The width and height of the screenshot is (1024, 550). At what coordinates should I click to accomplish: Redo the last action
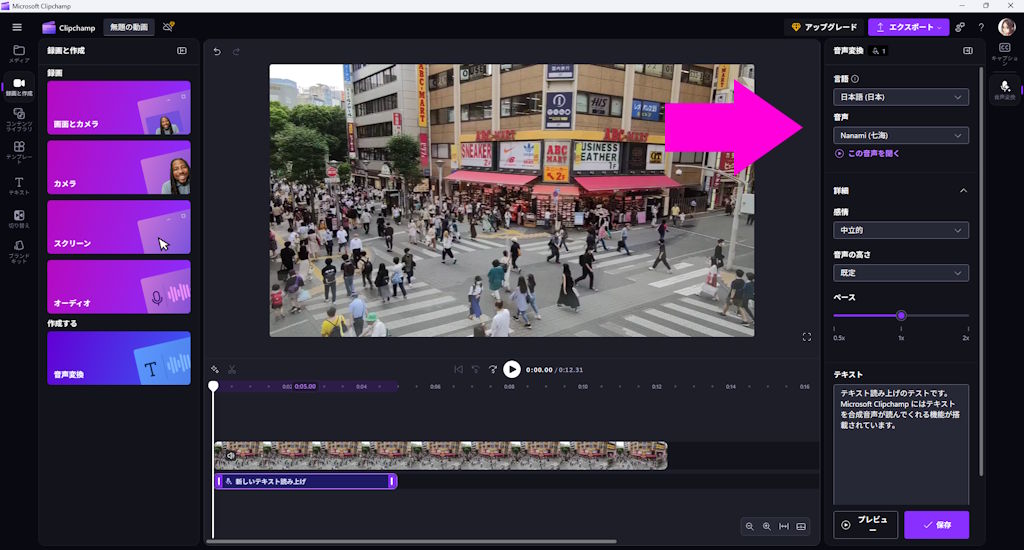pos(236,52)
